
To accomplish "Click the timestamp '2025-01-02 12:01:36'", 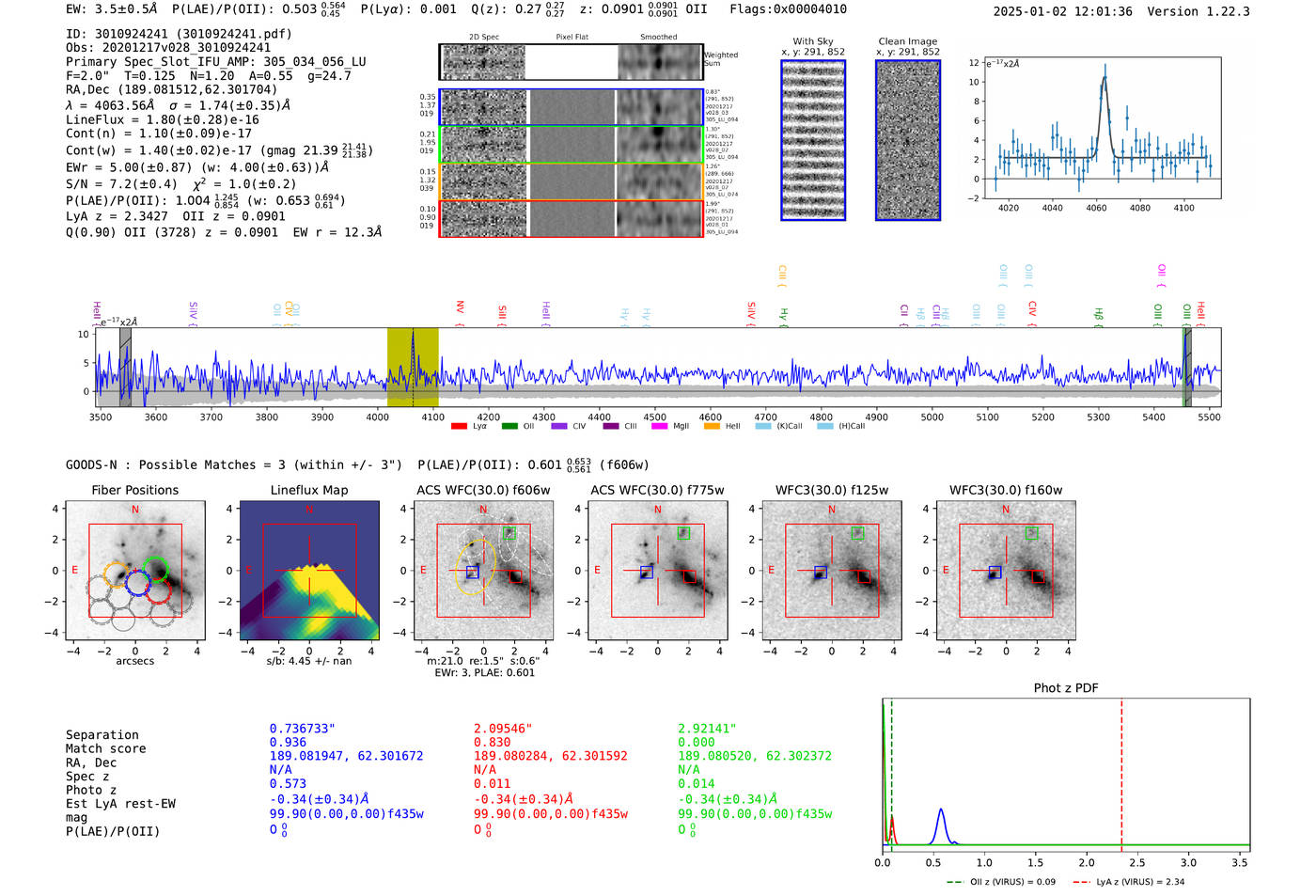I will [1063, 12].
